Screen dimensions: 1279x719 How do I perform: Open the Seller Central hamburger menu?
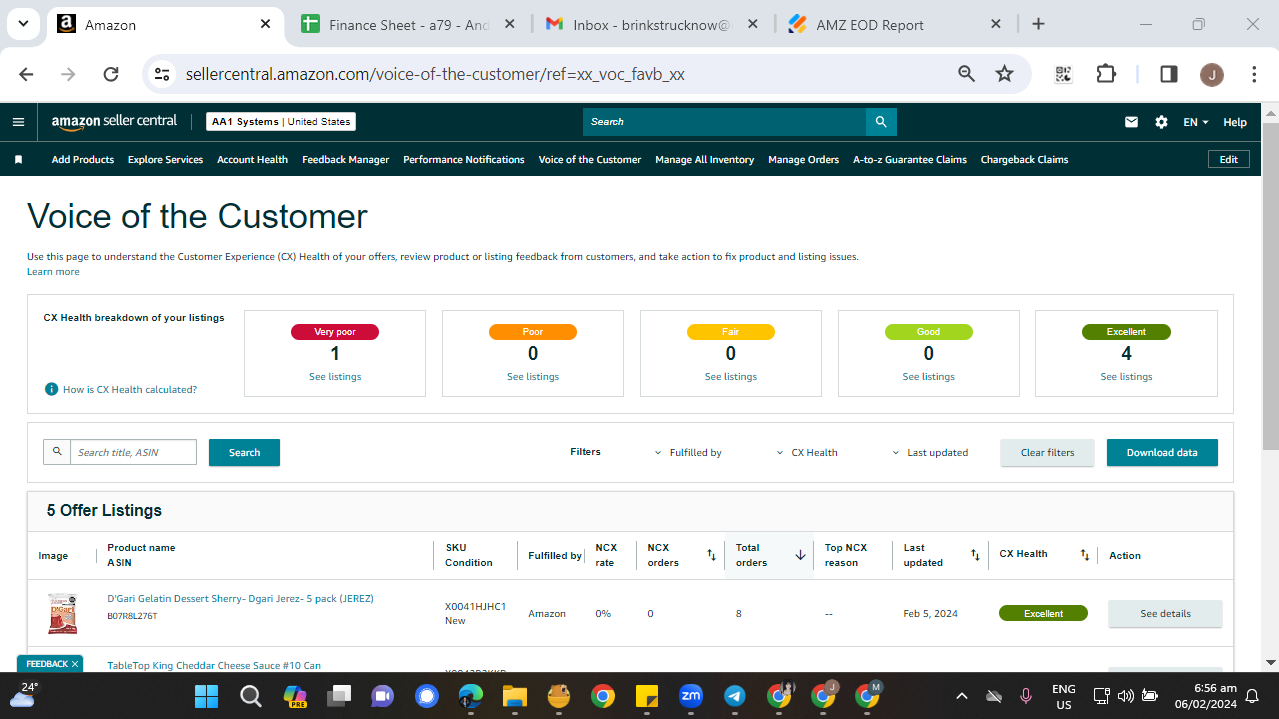point(18,122)
